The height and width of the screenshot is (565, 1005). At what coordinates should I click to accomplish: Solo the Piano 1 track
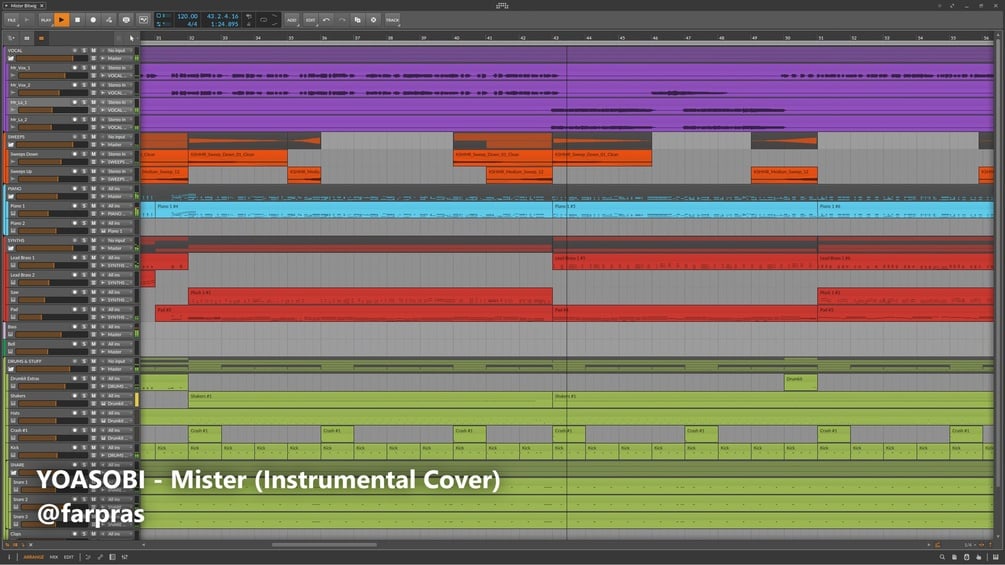[x=84, y=206]
